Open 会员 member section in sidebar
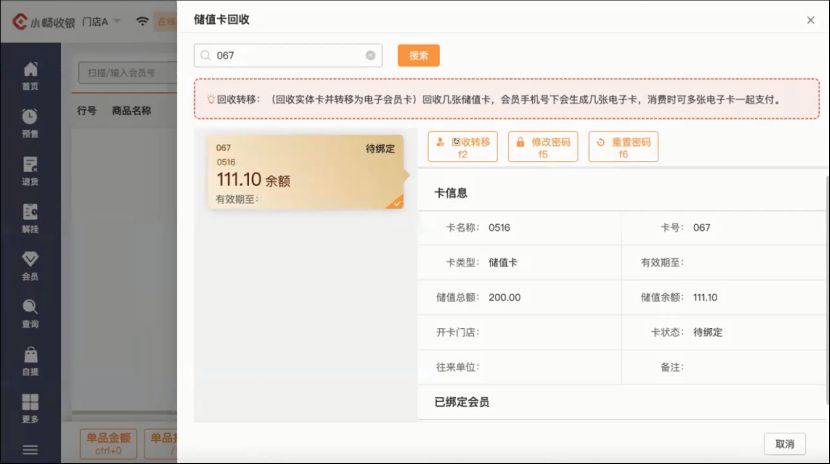This screenshot has height=464, width=830. (30, 266)
